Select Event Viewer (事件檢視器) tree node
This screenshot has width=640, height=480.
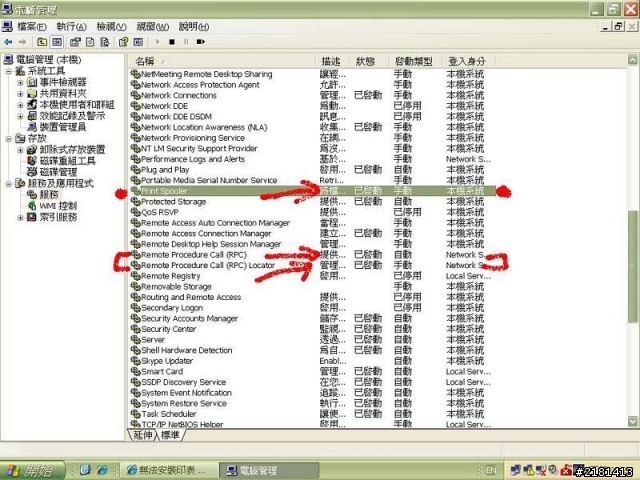pyautogui.click(x=63, y=82)
